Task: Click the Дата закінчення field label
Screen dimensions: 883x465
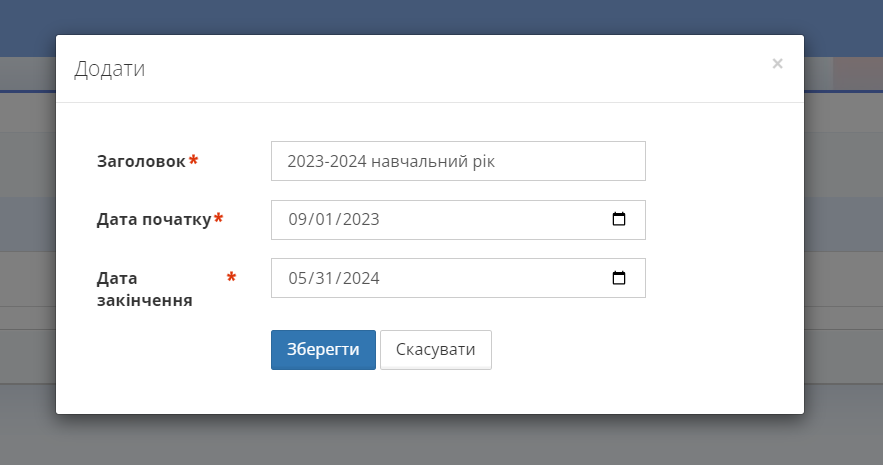Action: (144, 288)
